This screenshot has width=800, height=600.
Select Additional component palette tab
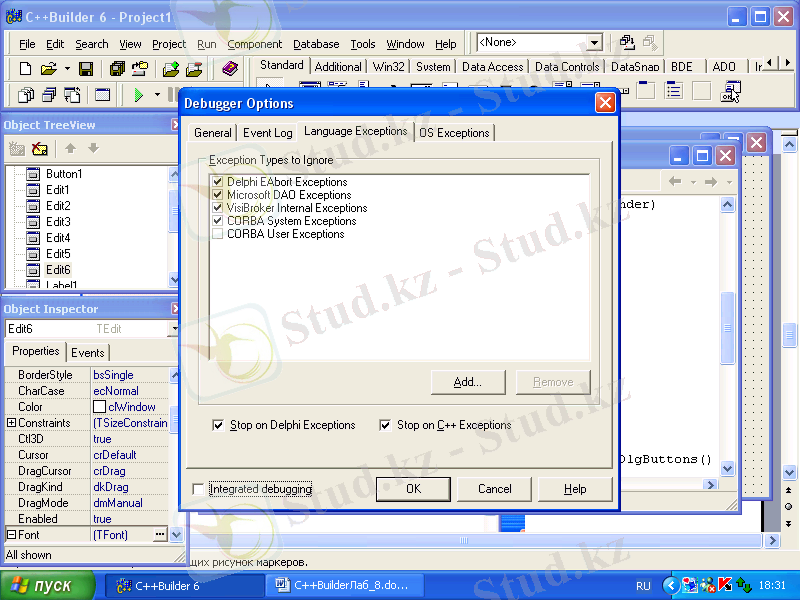coord(338,67)
